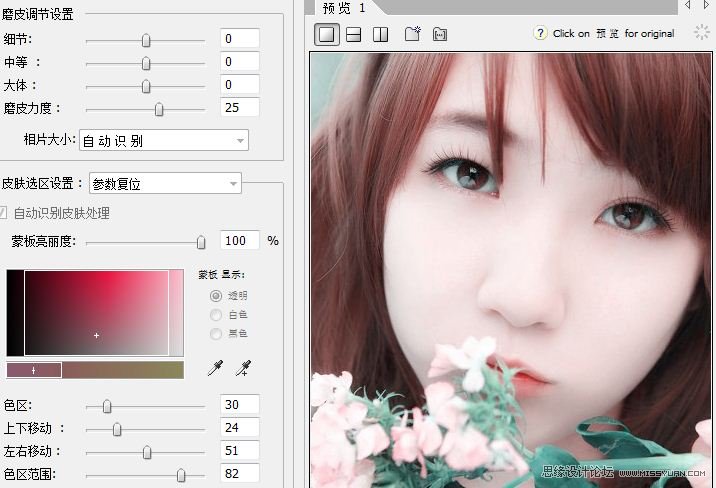Click the 细节 slider handle
716x488 pixels.
[x=146, y=41]
